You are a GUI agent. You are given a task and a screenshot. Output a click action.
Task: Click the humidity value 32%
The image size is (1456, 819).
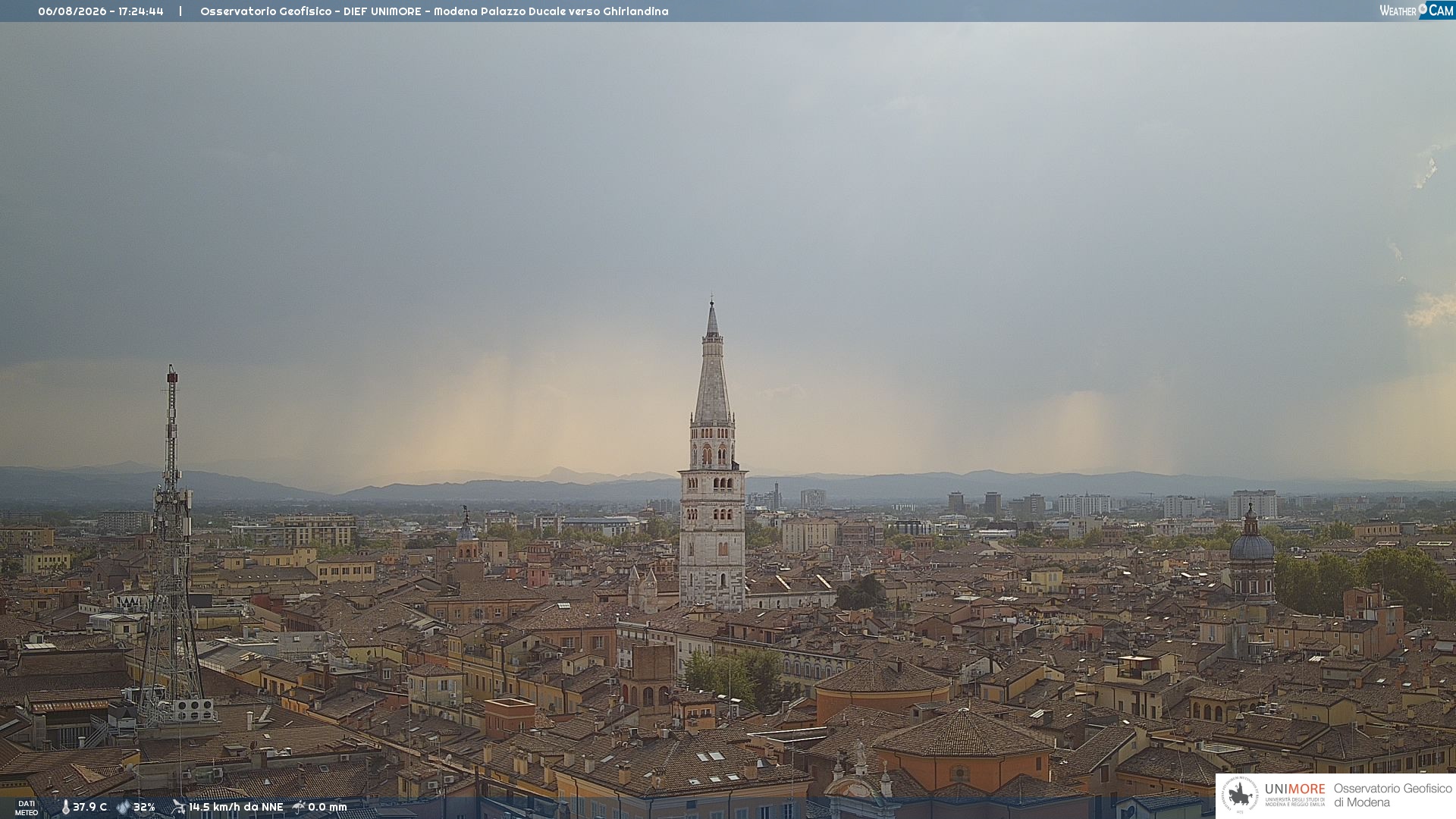pyautogui.click(x=144, y=807)
